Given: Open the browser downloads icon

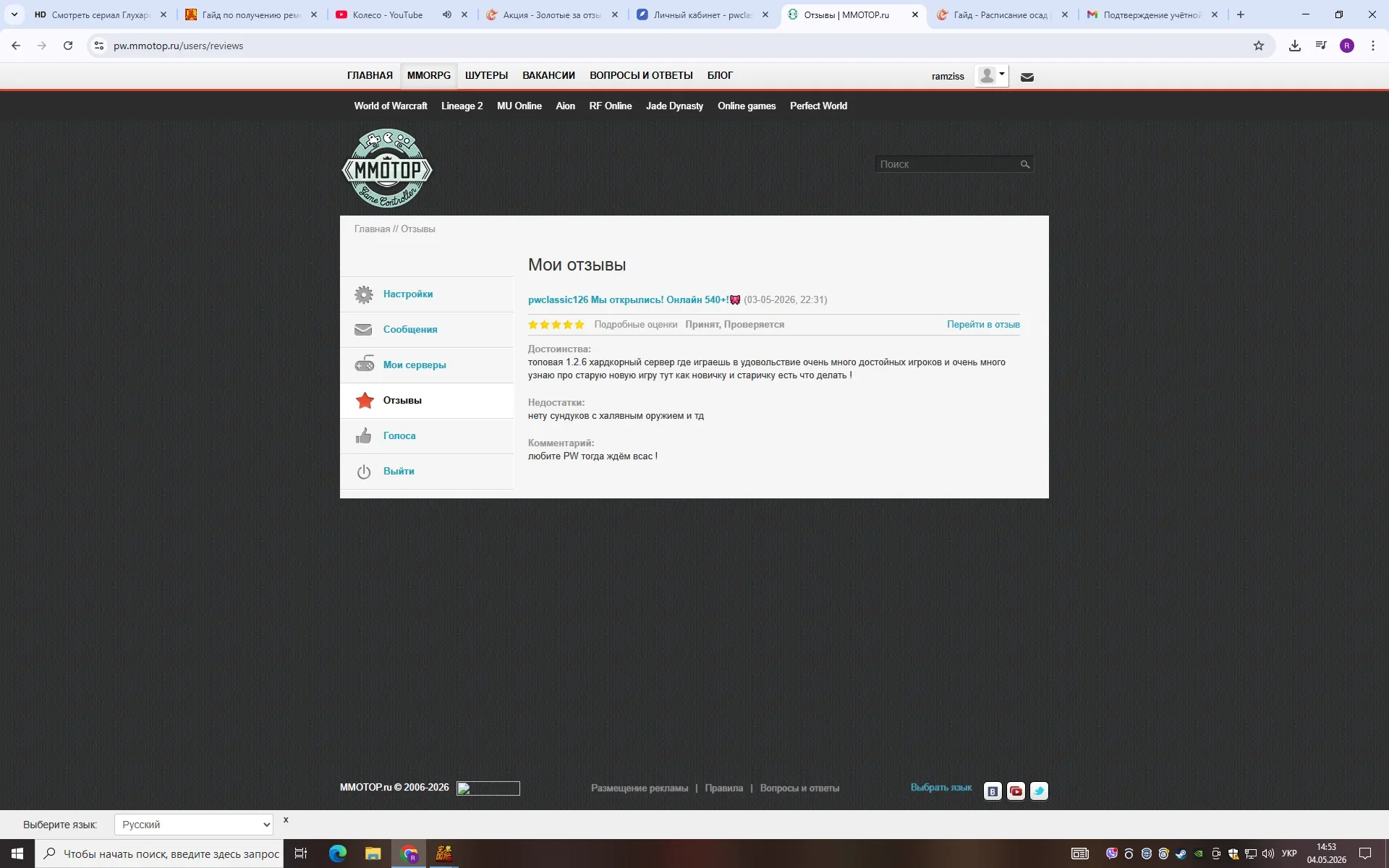Looking at the screenshot, I should coord(1295,46).
